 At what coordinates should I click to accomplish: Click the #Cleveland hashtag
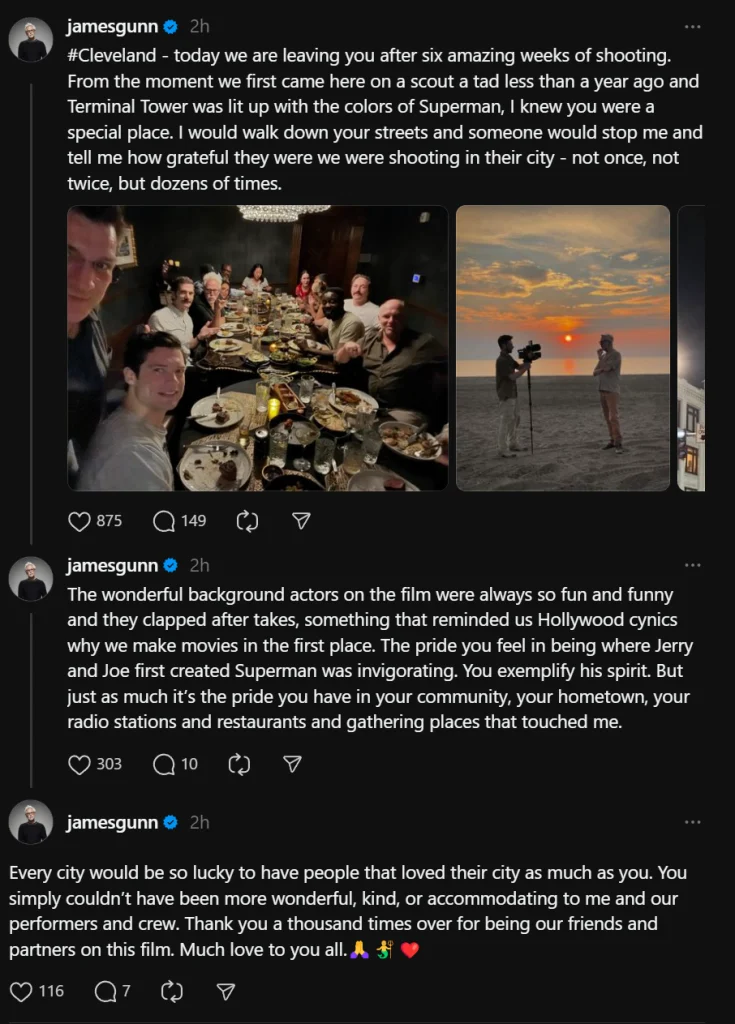coord(111,54)
